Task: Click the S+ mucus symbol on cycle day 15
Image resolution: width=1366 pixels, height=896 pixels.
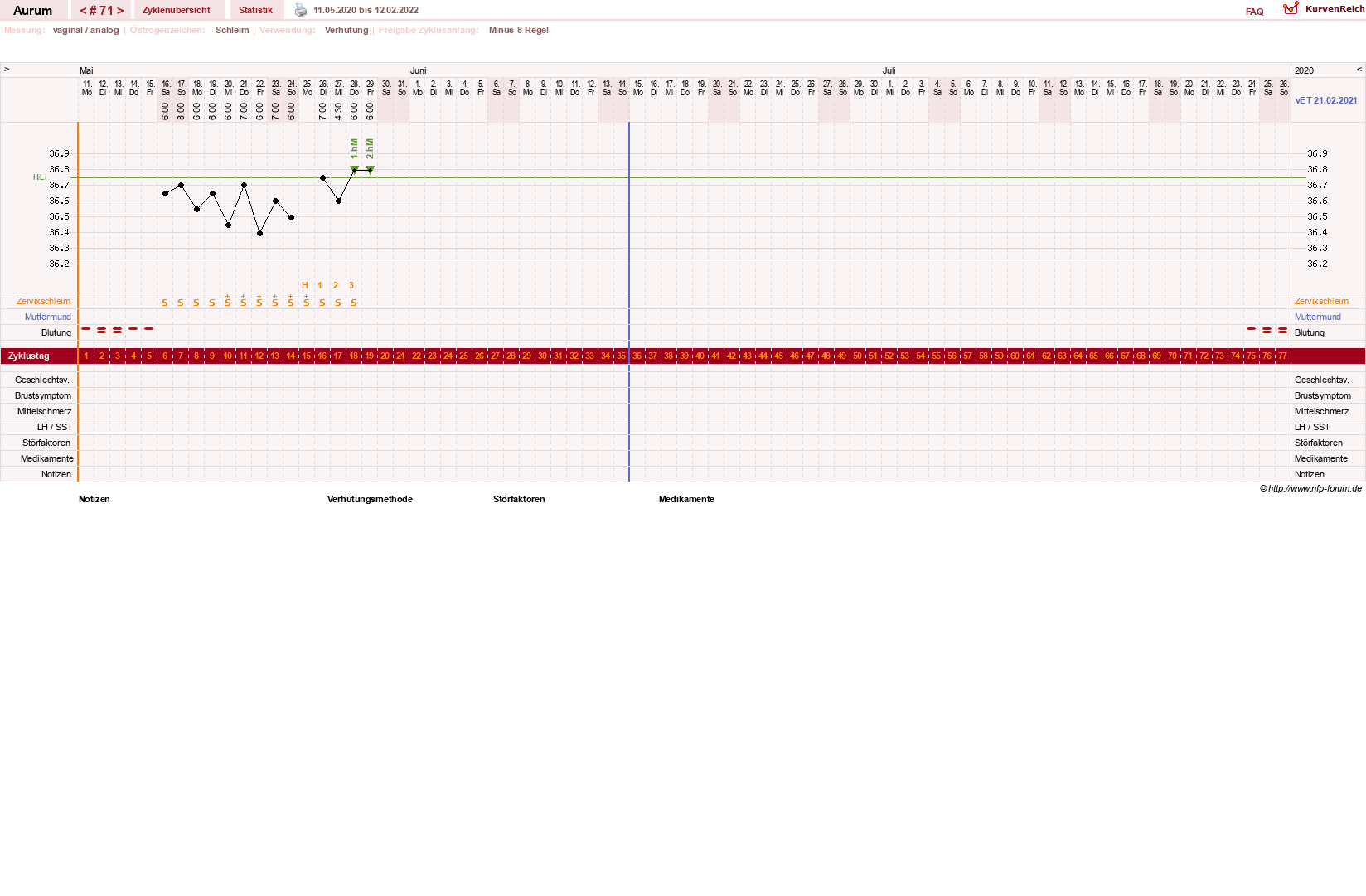Action: point(307,301)
